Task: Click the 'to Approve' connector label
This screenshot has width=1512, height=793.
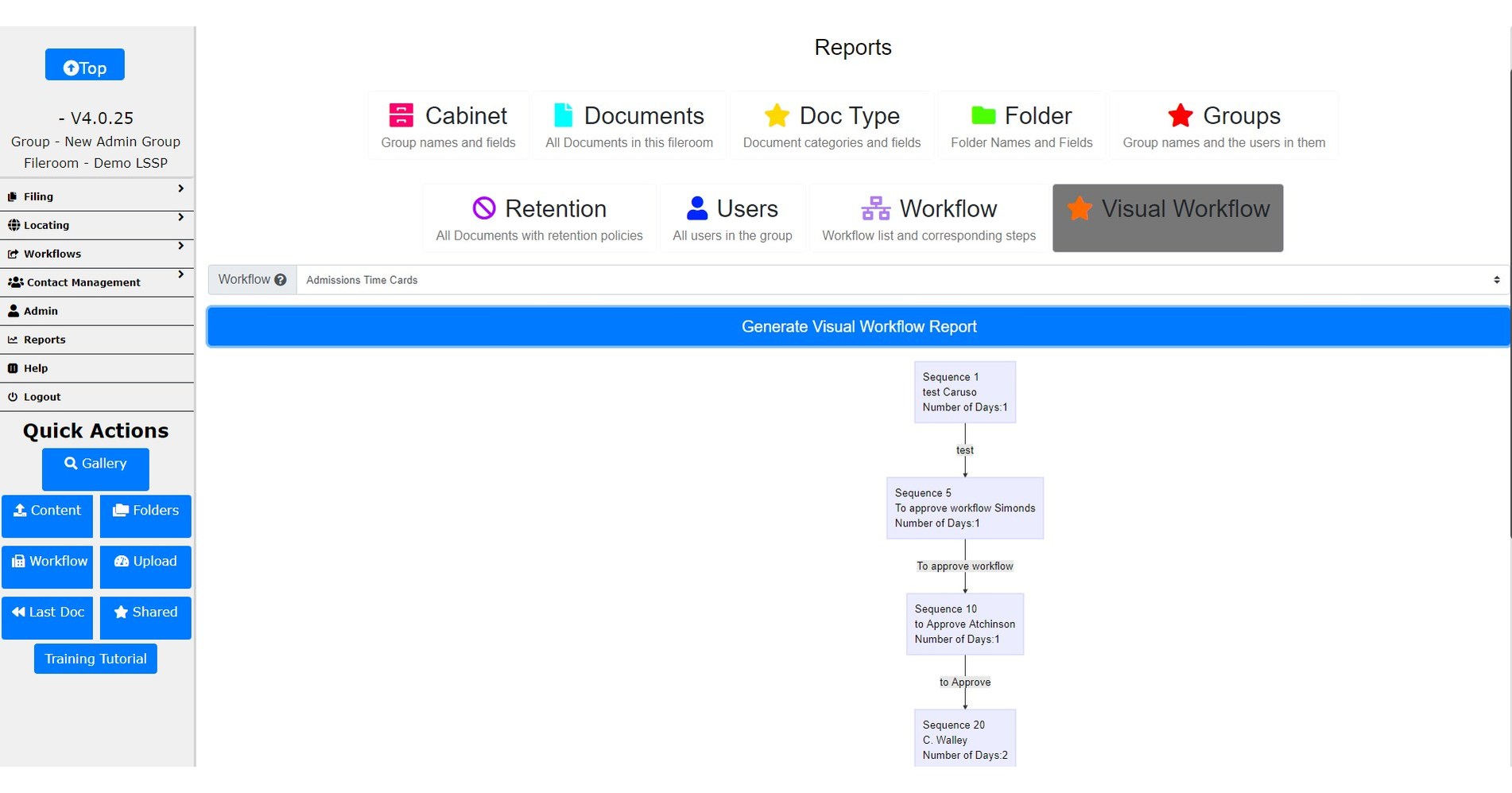Action: click(965, 682)
